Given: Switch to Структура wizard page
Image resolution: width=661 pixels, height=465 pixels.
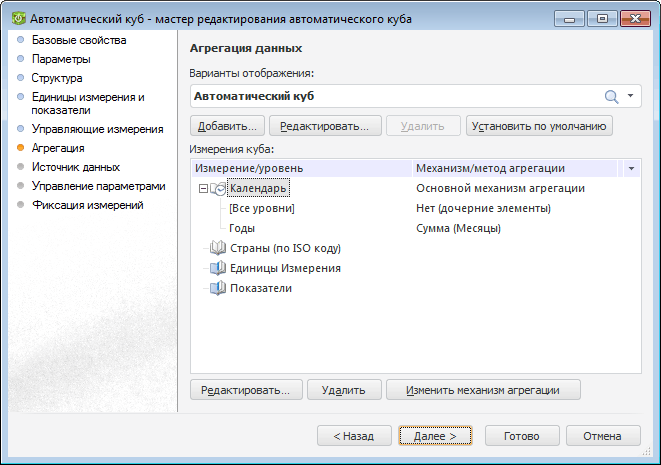Looking at the screenshot, I should [57, 77].
